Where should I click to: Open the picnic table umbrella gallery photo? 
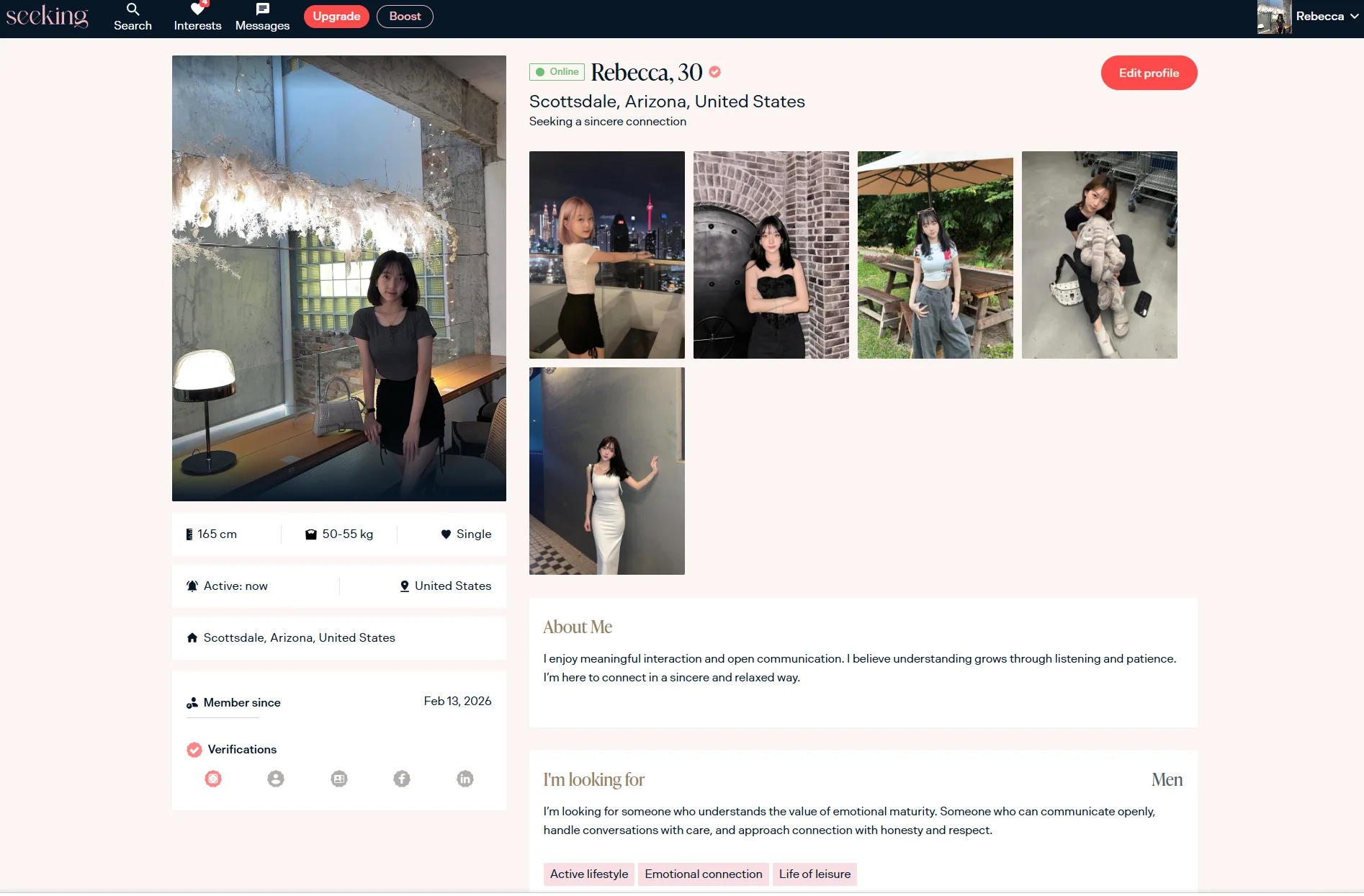pyautogui.click(x=935, y=255)
